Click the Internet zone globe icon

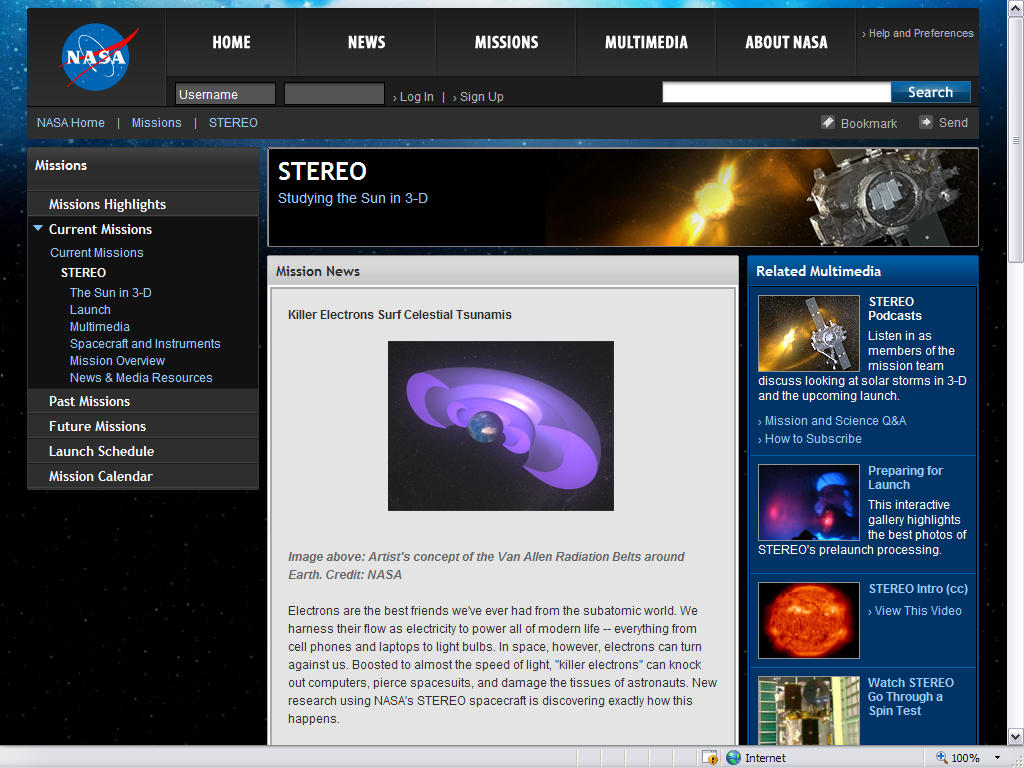733,758
